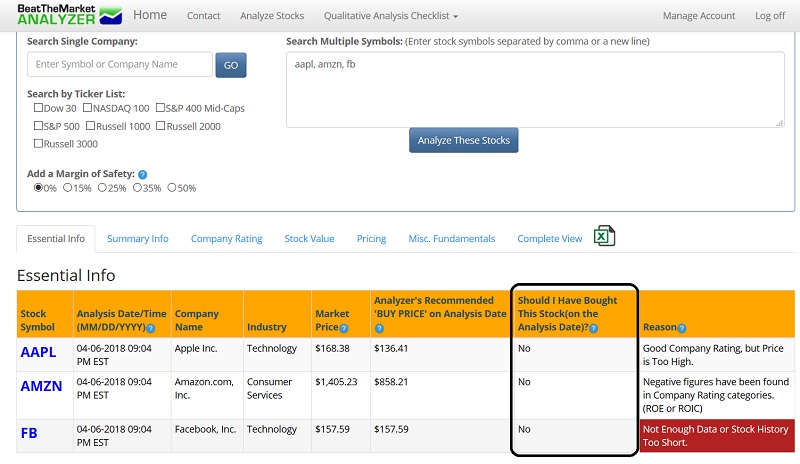This screenshot has height=464, width=800.
Task: Click the Company Name column header
Action: coord(207,314)
